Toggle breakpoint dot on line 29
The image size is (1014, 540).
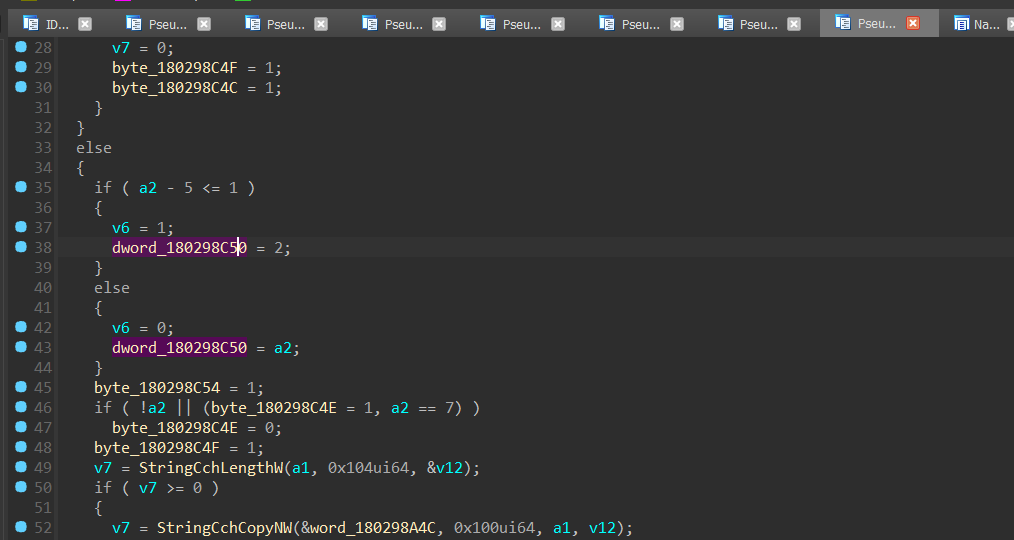click(21, 67)
